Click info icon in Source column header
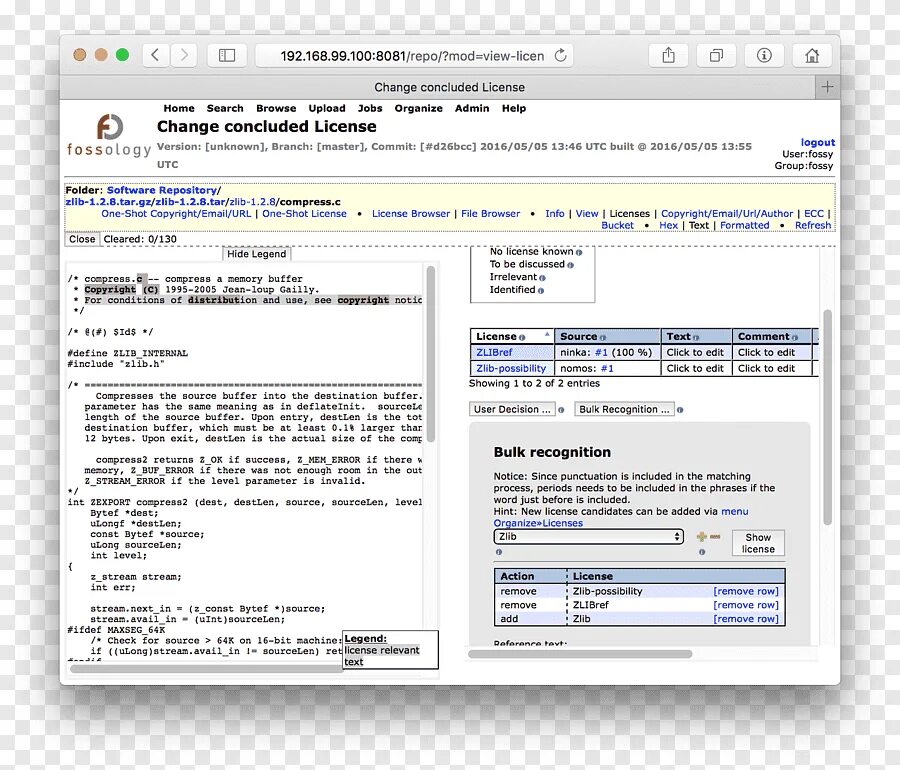This screenshot has height=770, width=900. (603, 337)
